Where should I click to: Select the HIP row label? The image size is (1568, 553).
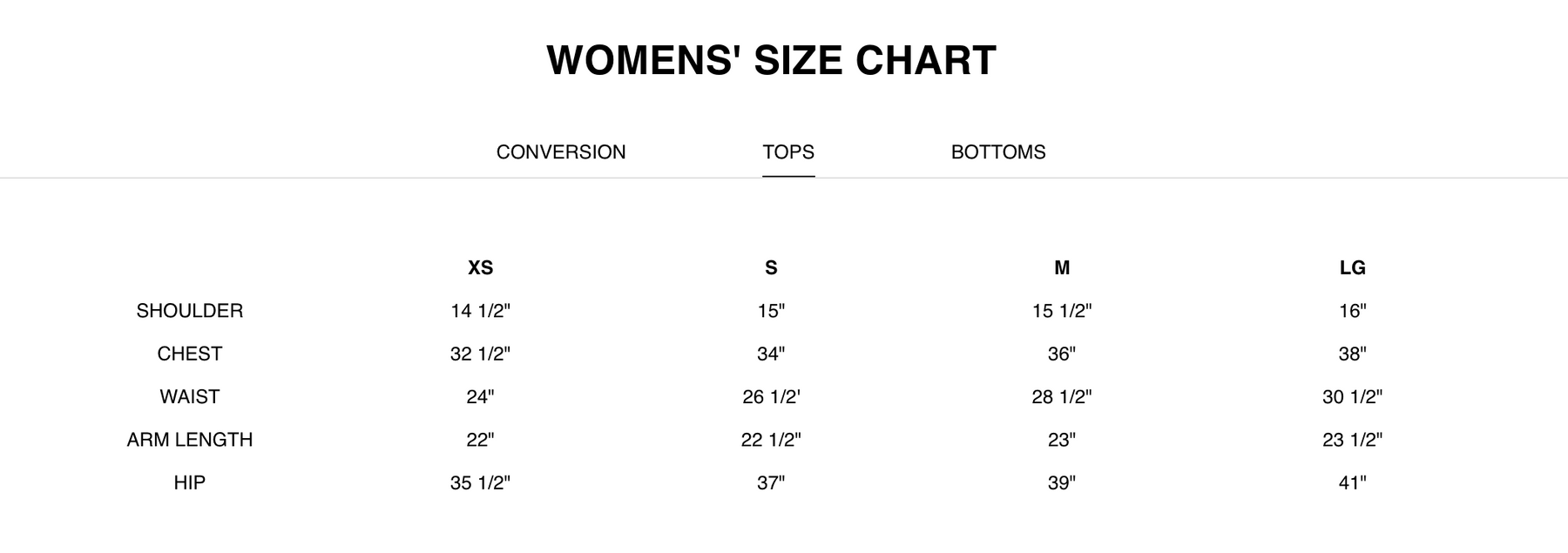pos(190,482)
